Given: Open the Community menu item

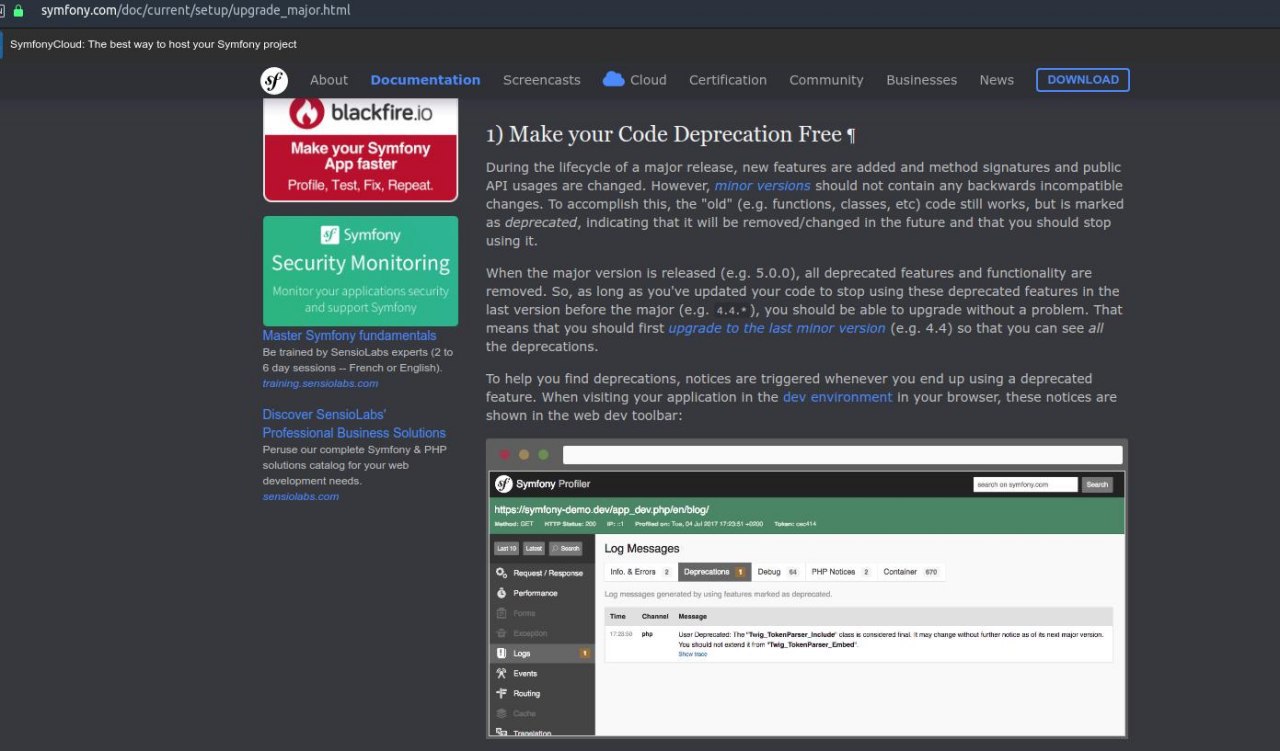Looking at the screenshot, I should point(826,80).
